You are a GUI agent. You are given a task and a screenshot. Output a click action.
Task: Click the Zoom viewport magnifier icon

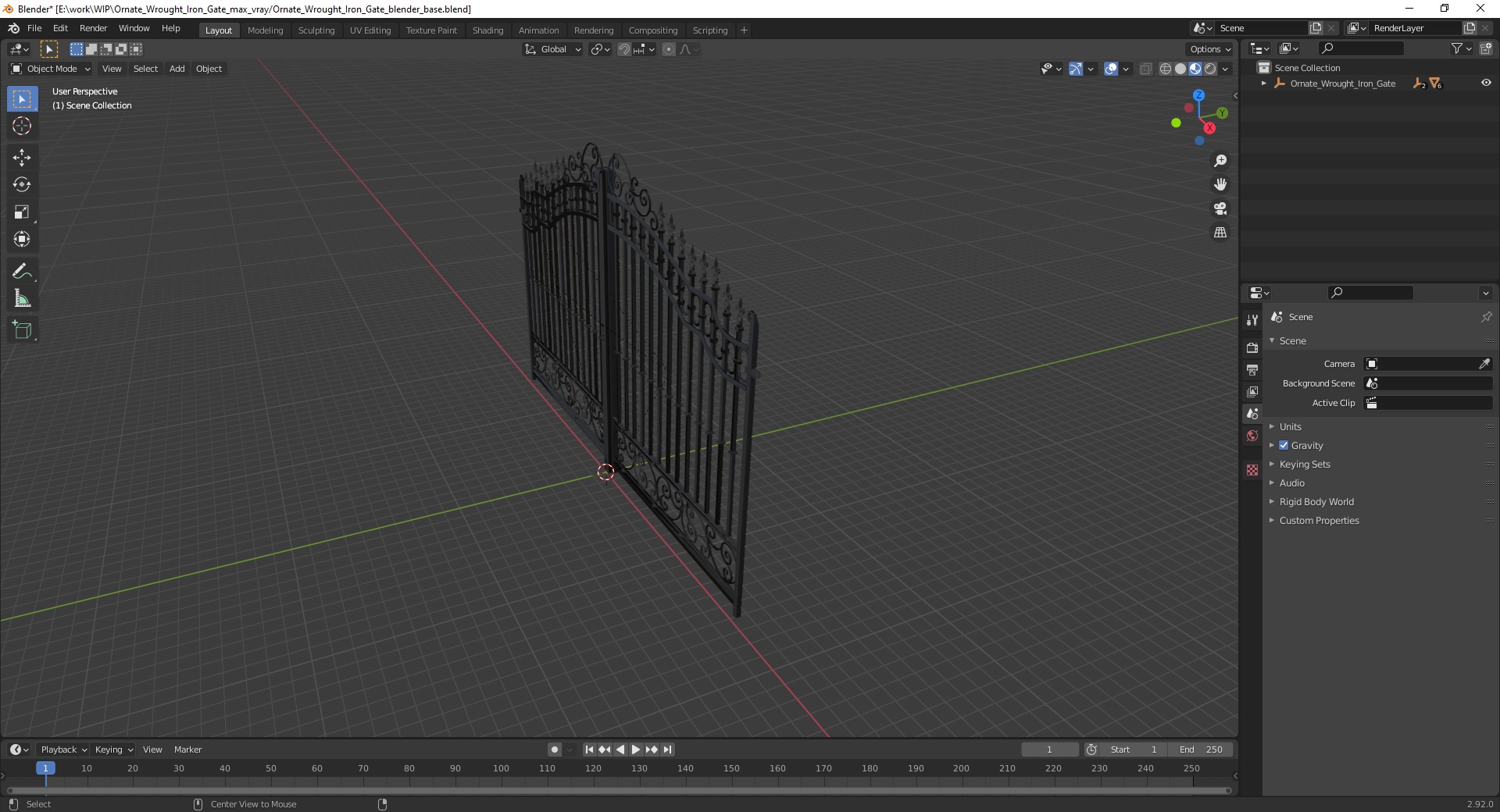point(1220,161)
